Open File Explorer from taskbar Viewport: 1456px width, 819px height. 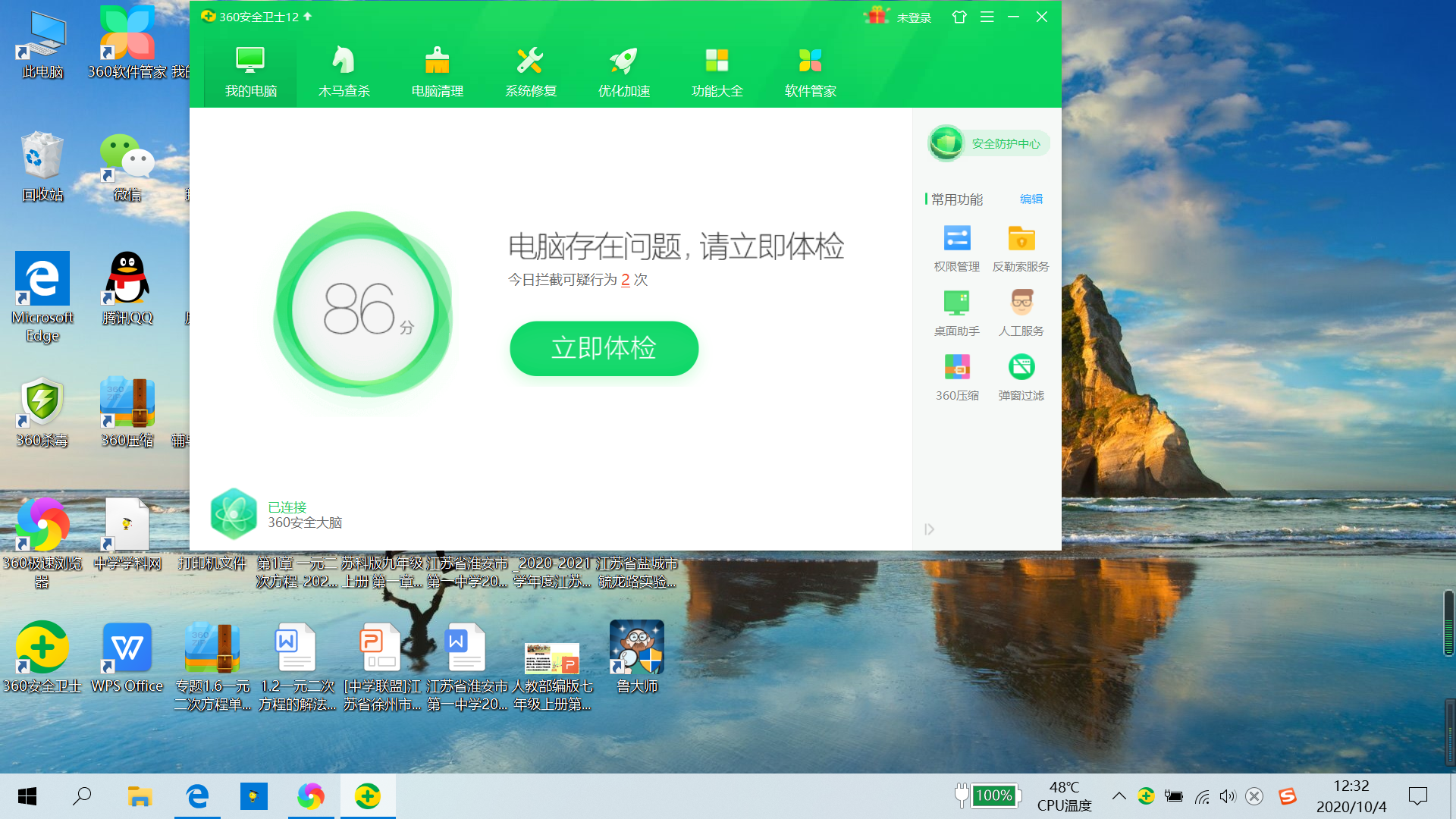coord(140,796)
